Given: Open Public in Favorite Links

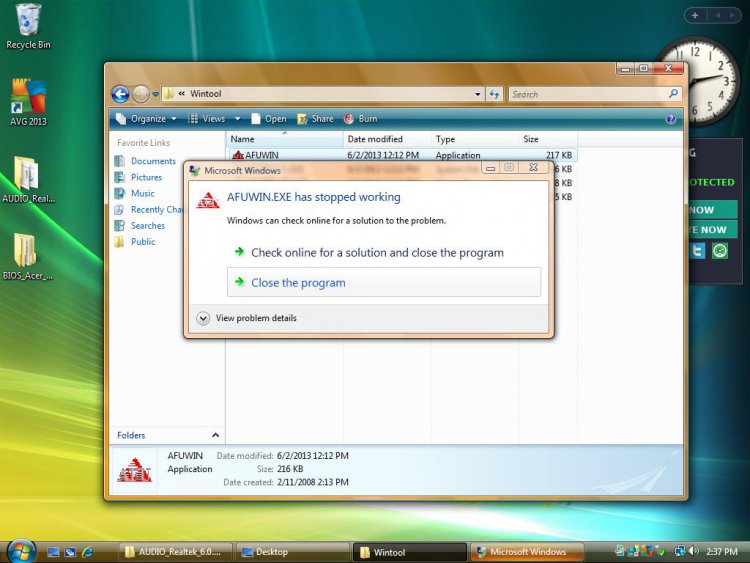Looking at the screenshot, I should click(135, 242).
